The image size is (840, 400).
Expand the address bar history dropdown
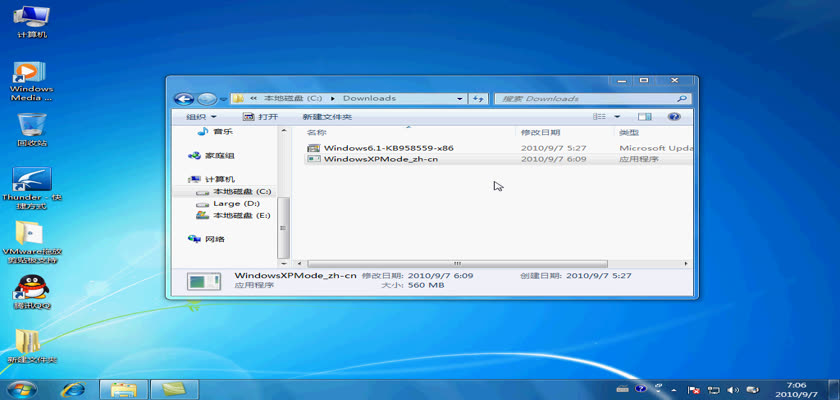[460, 99]
